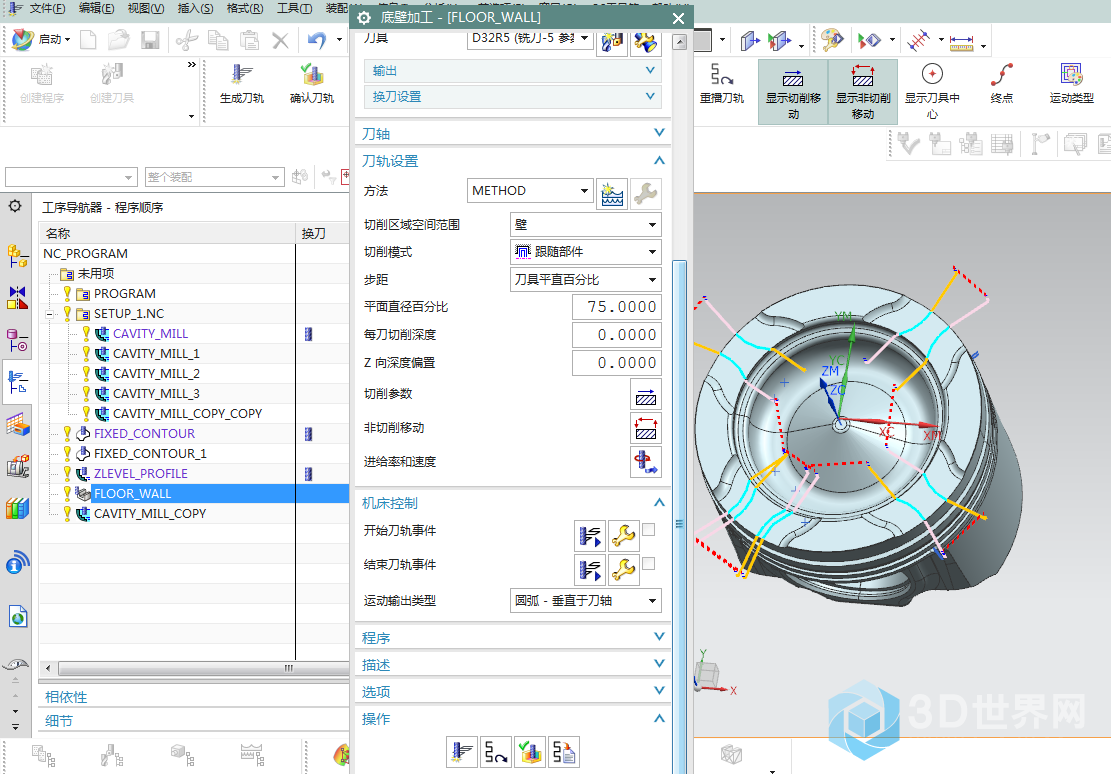Open the File (文件) menu
1111x774 pixels.
click(47, 8)
